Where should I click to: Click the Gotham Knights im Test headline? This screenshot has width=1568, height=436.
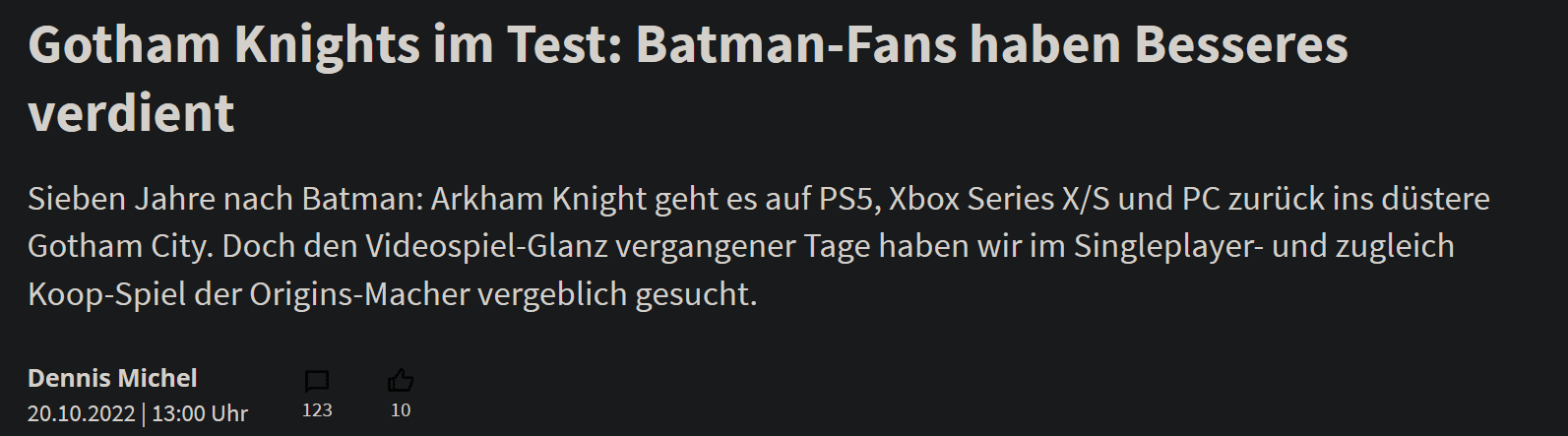(325, 45)
